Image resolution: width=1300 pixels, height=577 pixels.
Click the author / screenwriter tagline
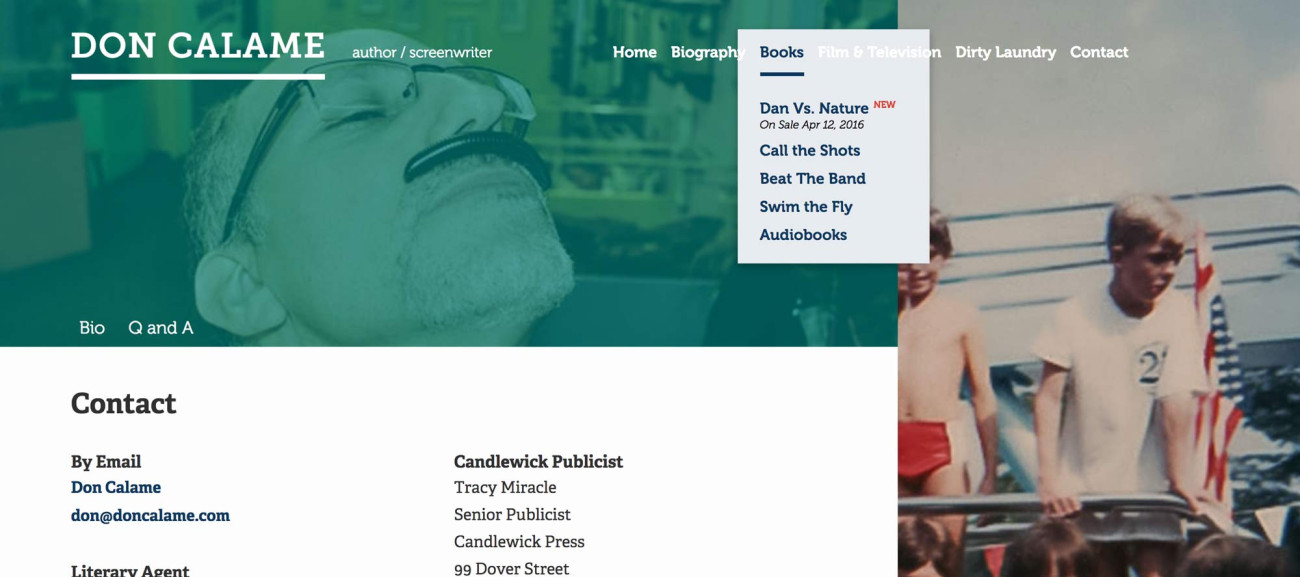422,52
